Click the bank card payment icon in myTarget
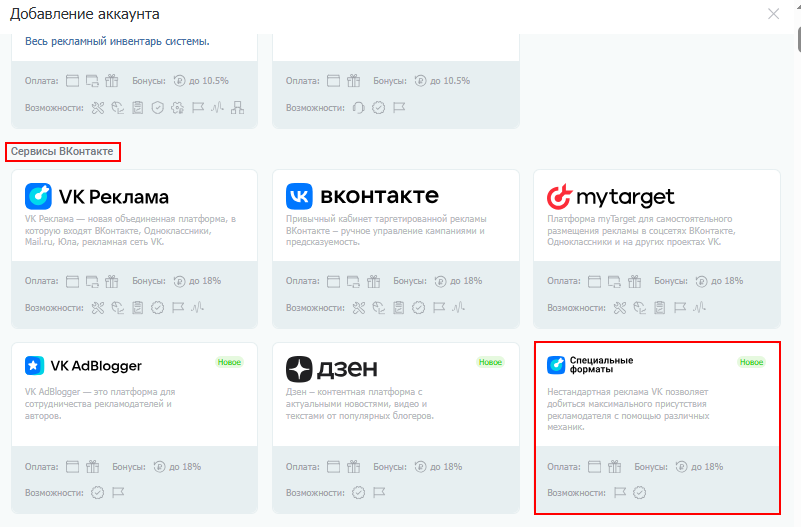Image resolution: width=801 pixels, height=527 pixels. (595, 281)
